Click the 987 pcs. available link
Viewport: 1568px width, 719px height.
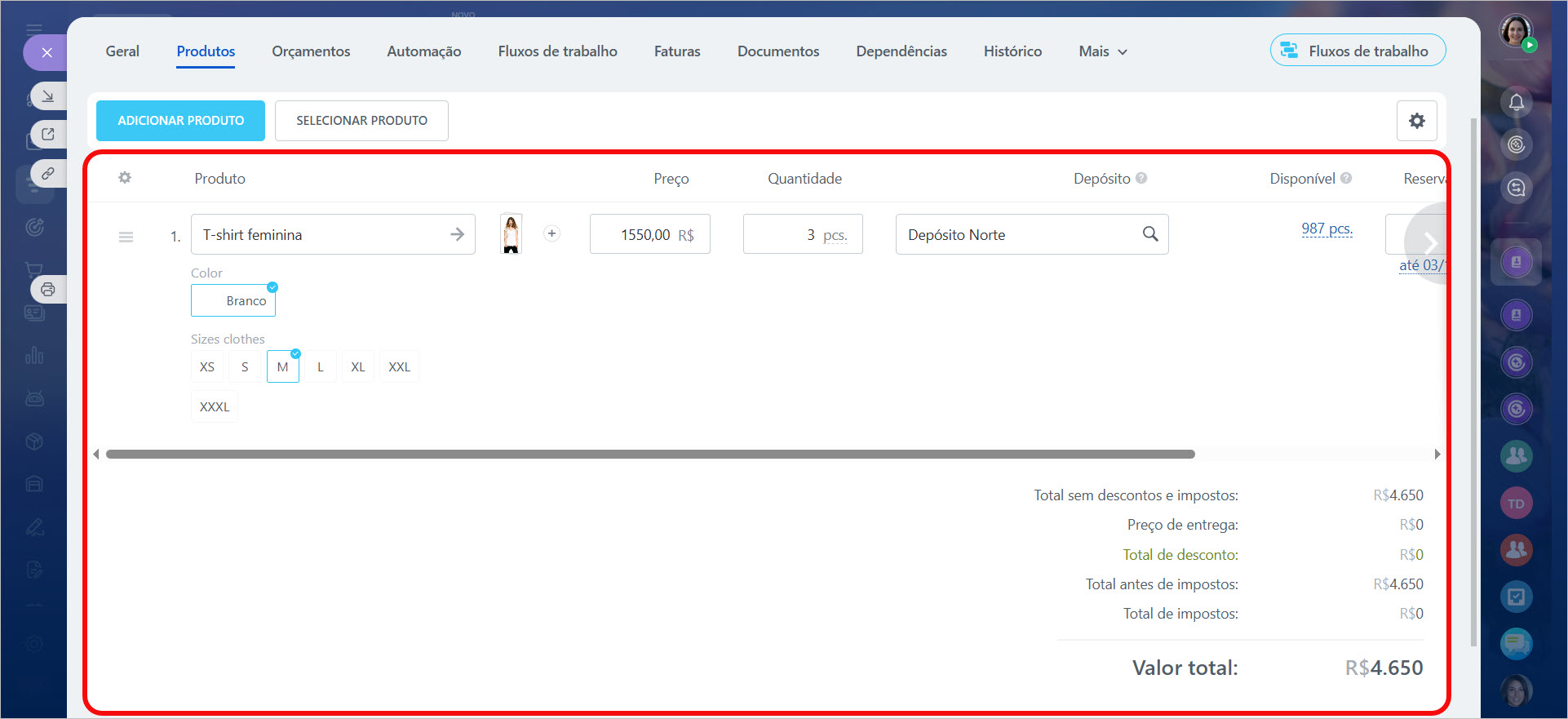pos(1327,229)
